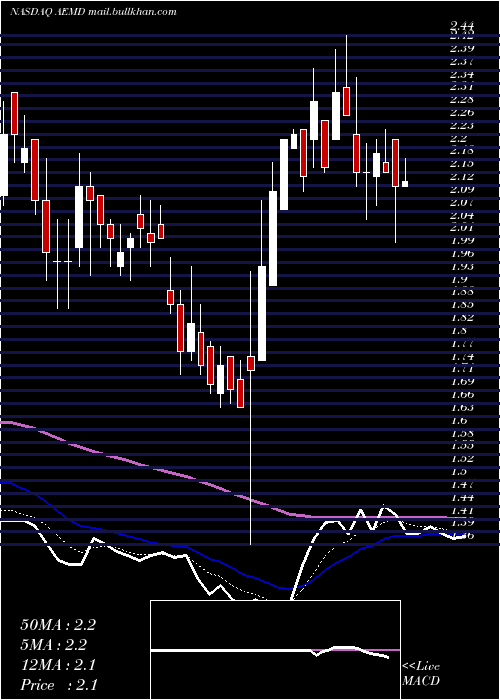Viewport: 500px width, 700px height.
Task: Select the 2.28 price axis label
Action: click(462, 99)
